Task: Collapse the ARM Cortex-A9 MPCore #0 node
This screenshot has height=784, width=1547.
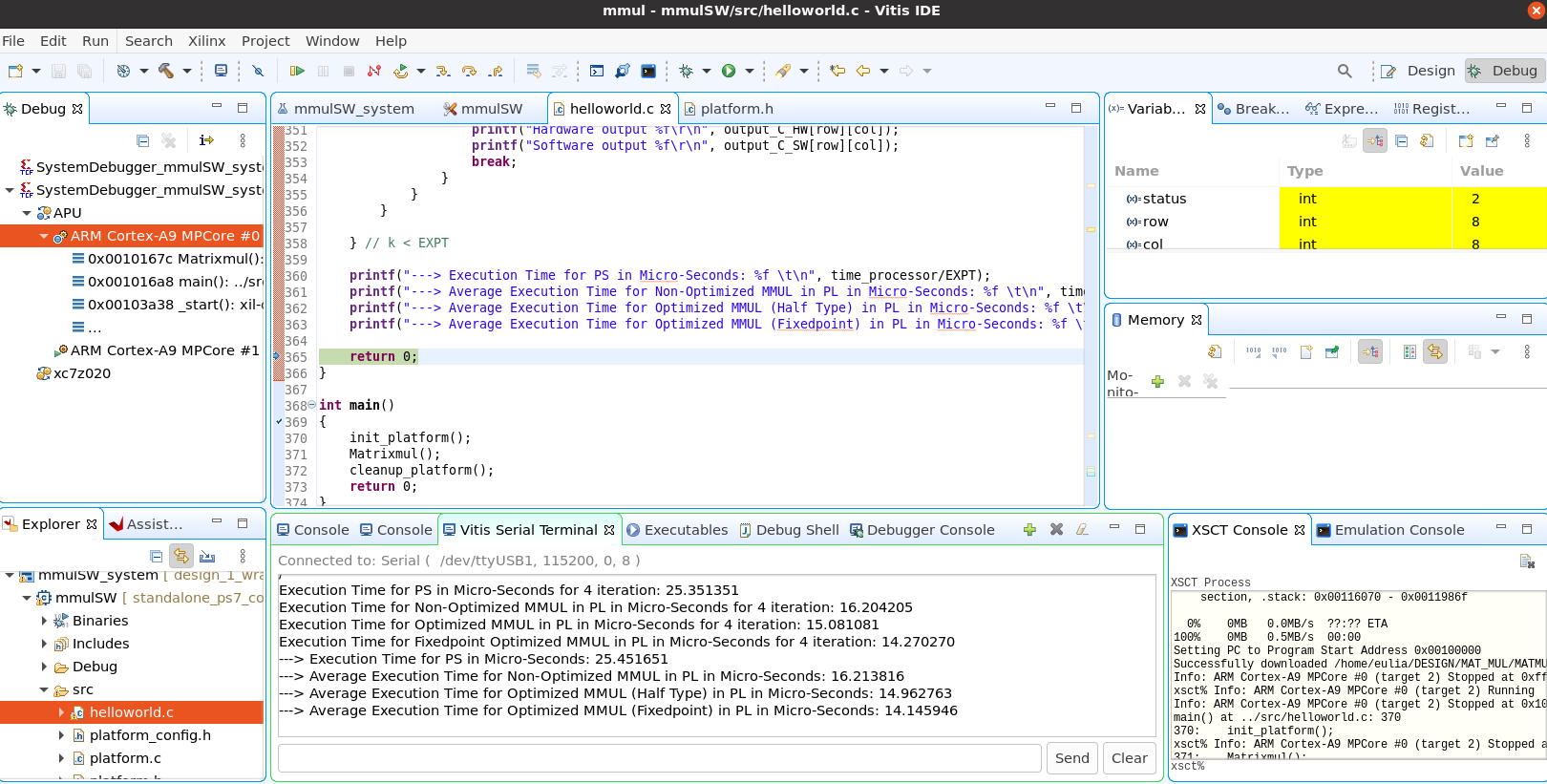Action: (44, 236)
